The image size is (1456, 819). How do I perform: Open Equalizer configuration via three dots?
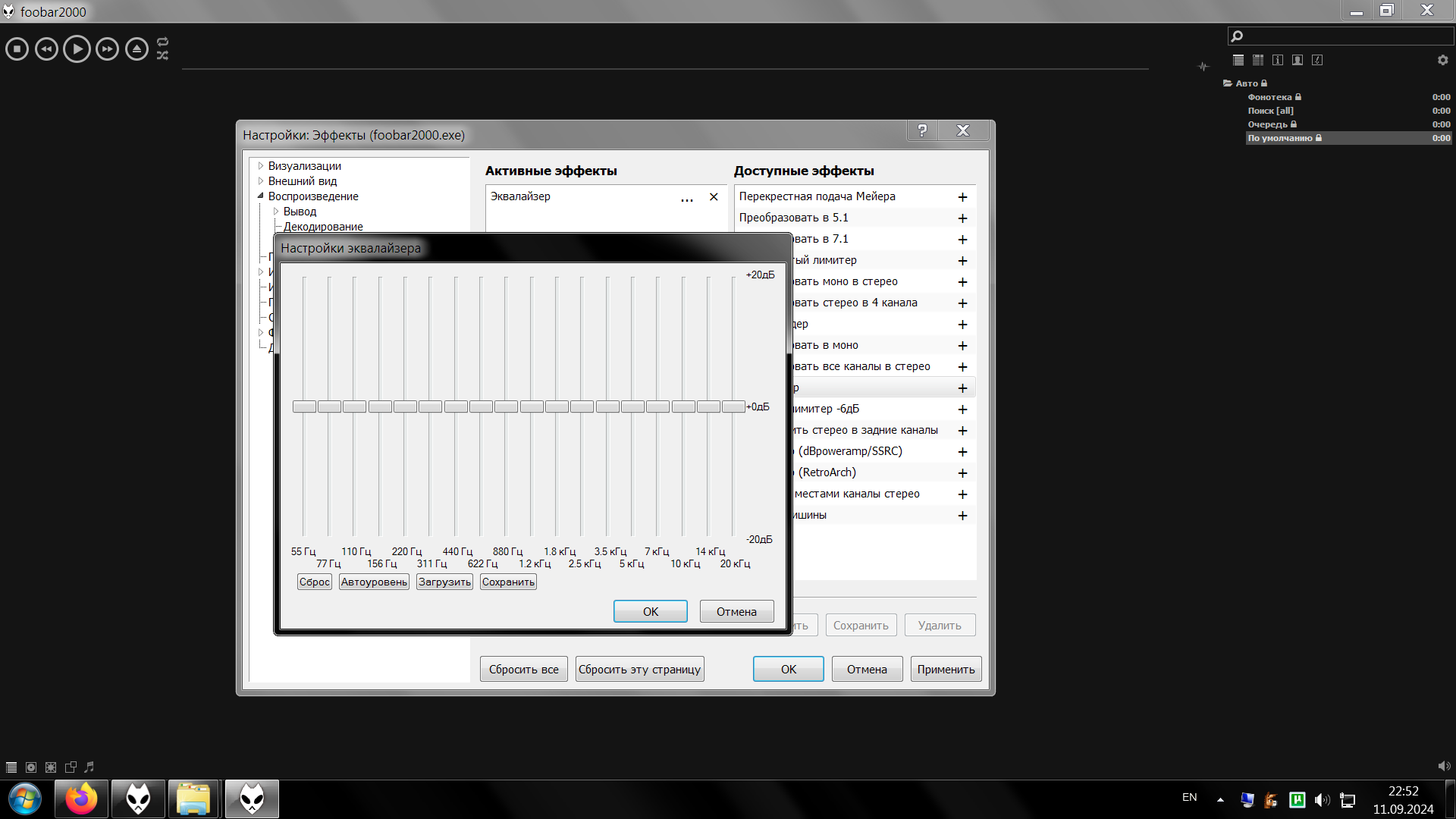click(687, 197)
